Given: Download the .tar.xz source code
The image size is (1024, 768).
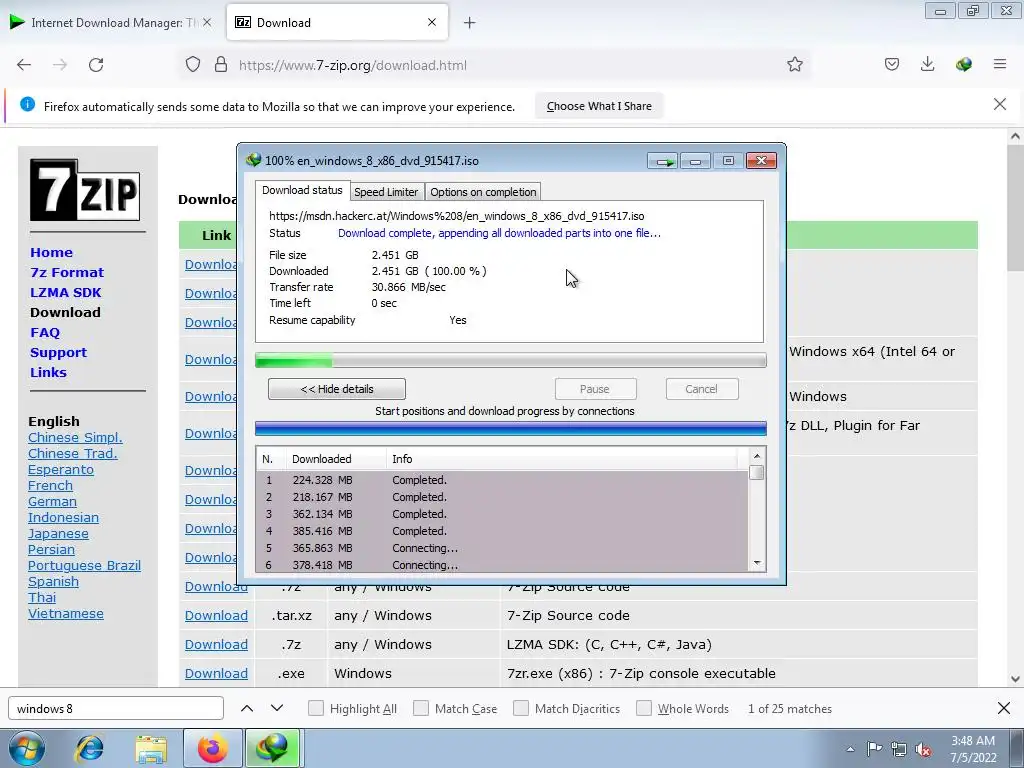Looking at the screenshot, I should [x=216, y=615].
